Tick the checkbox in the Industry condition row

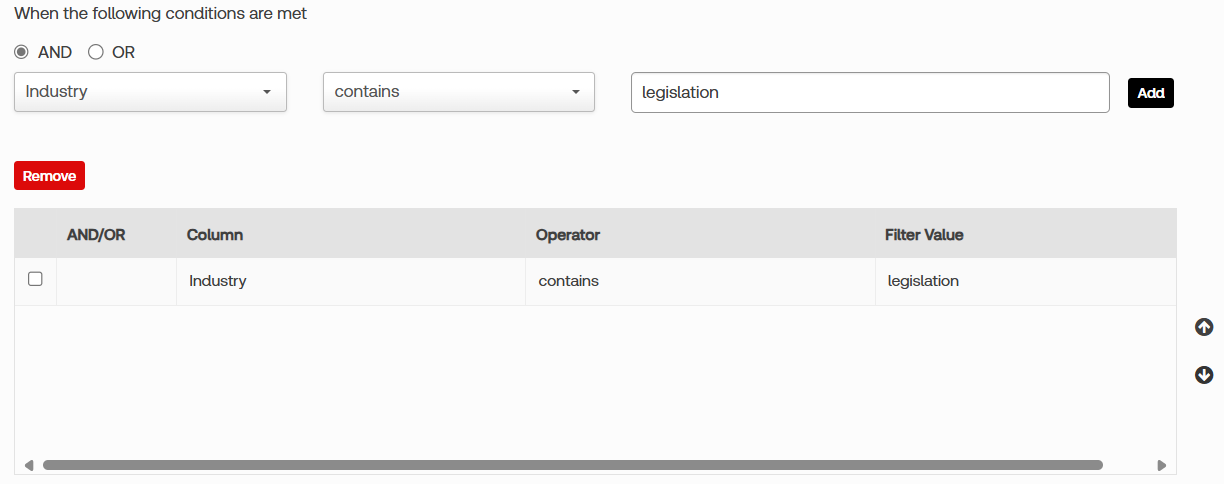(x=35, y=280)
